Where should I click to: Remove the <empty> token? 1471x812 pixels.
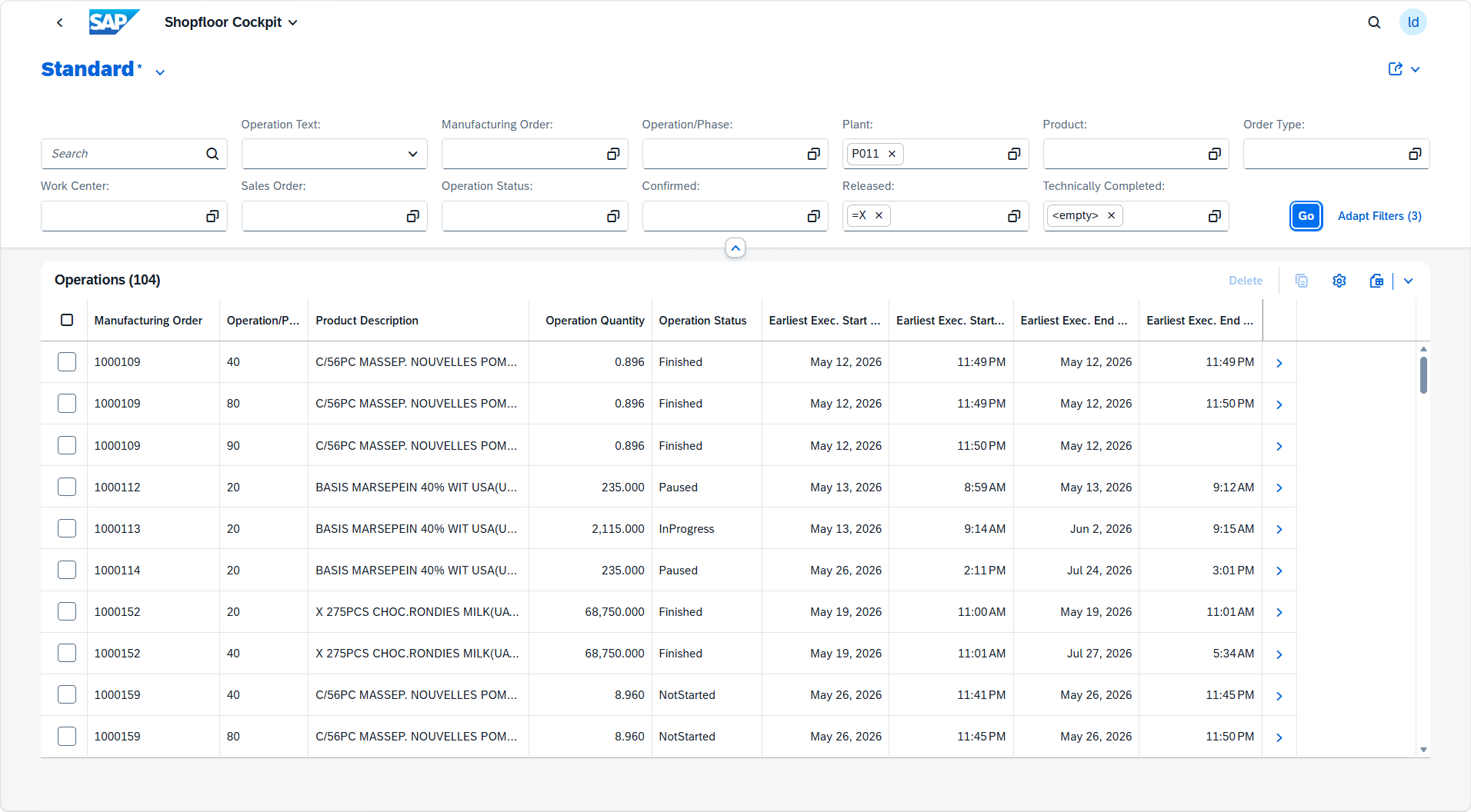click(1111, 215)
